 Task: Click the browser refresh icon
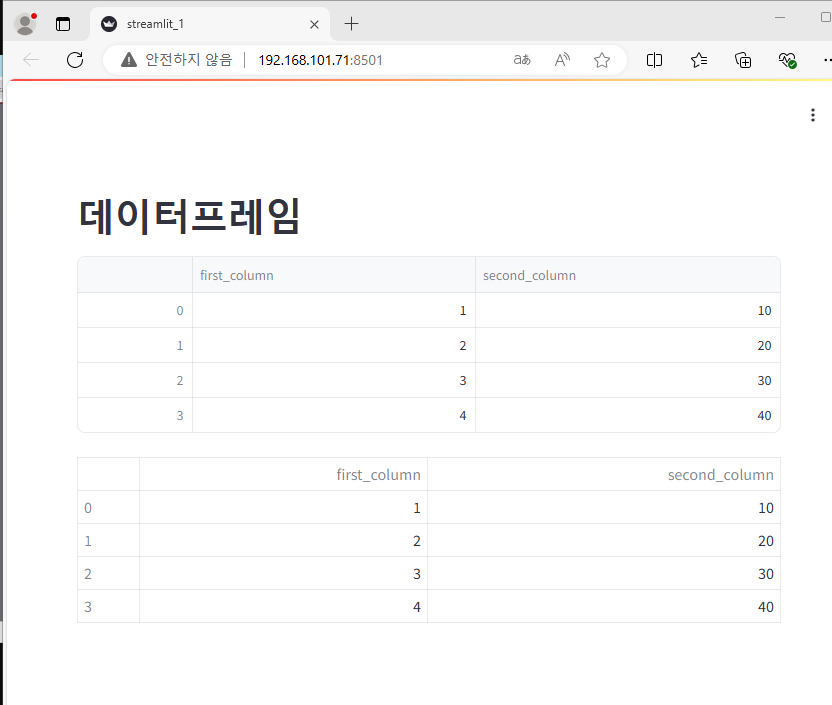point(75,60)
